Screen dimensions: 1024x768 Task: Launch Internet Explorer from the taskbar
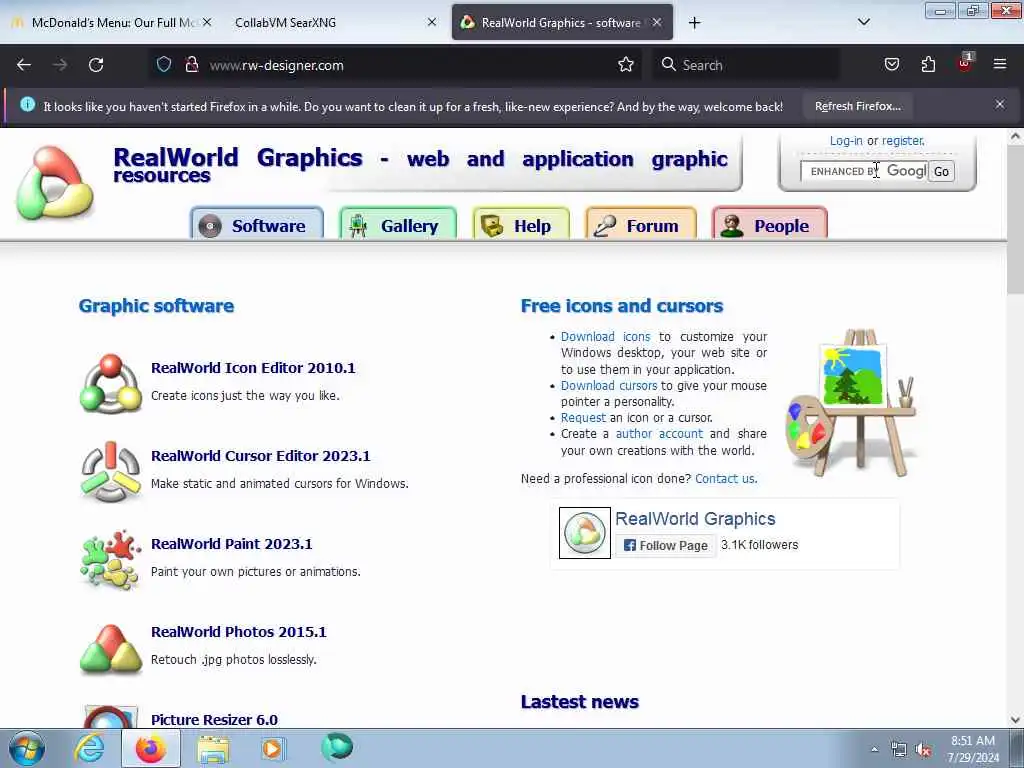click(89, 748)
